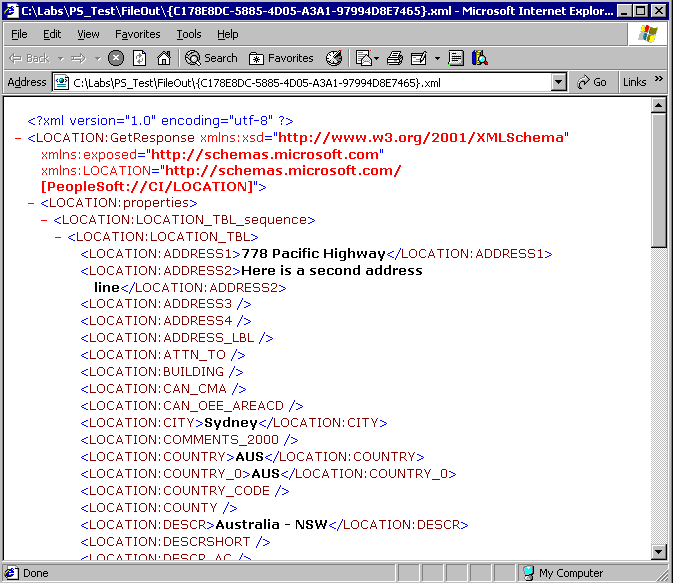This screenshot has height=583, width=674.
Task: Click the Discuss toolbar icon
Action: [x=456, y=58]
